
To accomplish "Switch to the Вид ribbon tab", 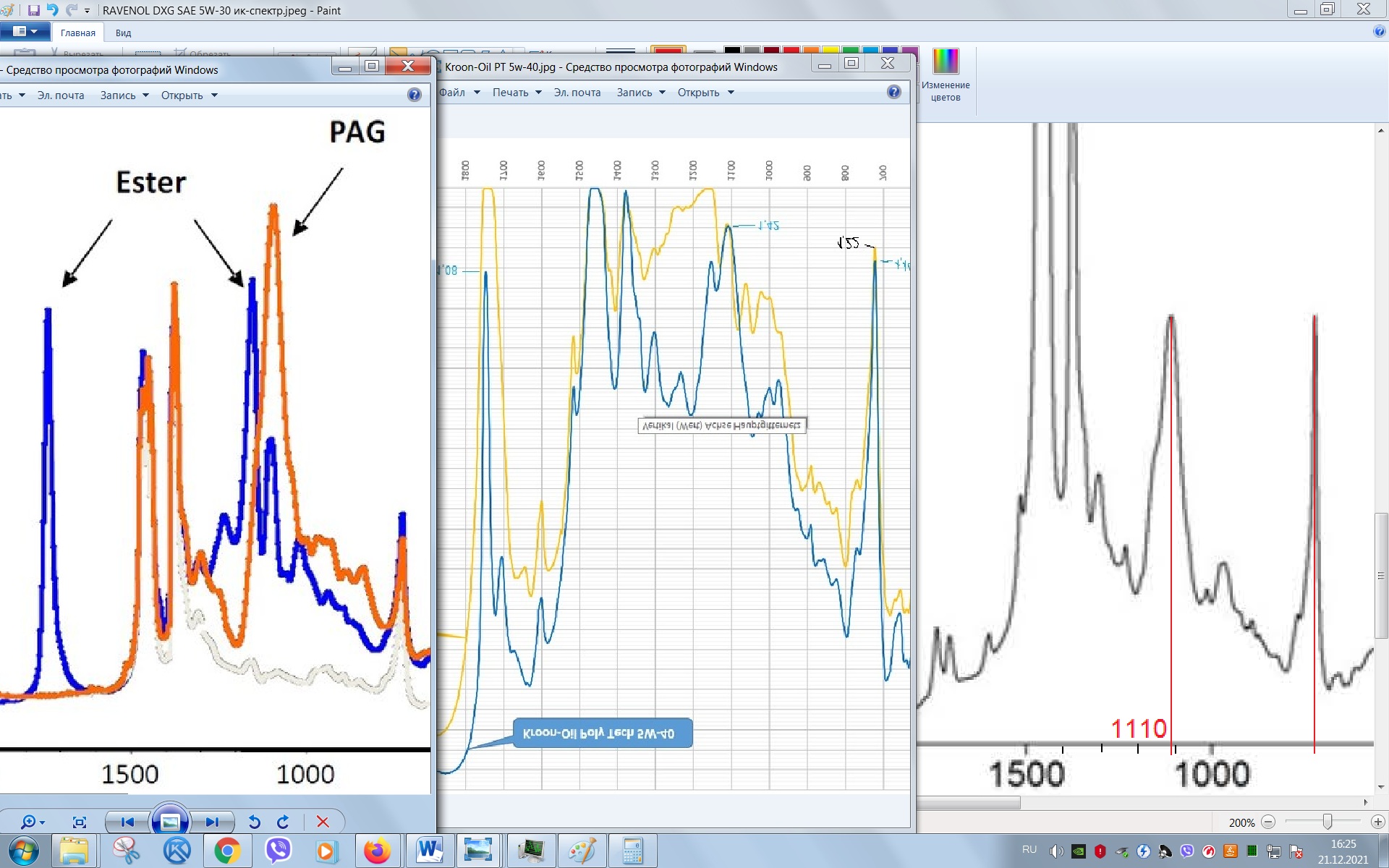I will (124, 33).
